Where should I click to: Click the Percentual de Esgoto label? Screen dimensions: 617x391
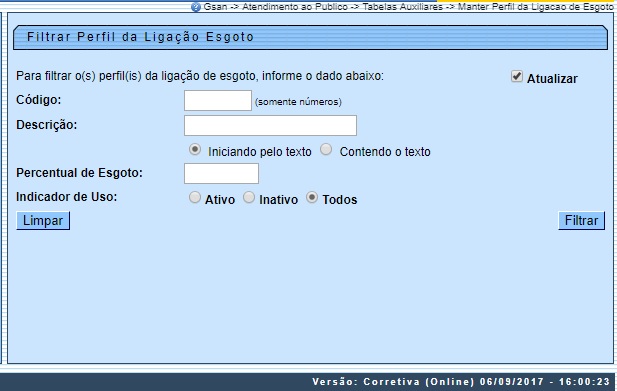point(79,173)
